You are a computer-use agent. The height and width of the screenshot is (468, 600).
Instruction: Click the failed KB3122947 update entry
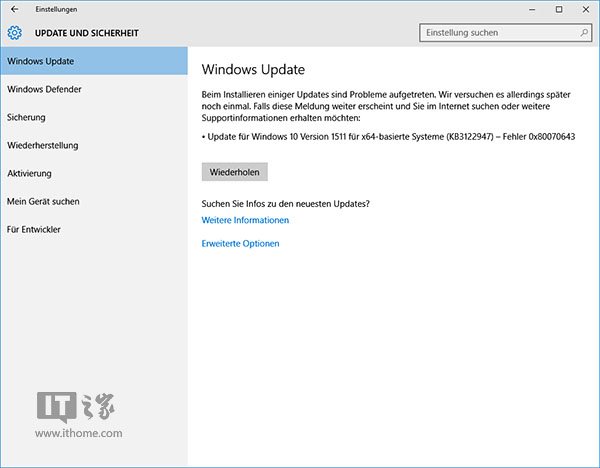(381, 137)
